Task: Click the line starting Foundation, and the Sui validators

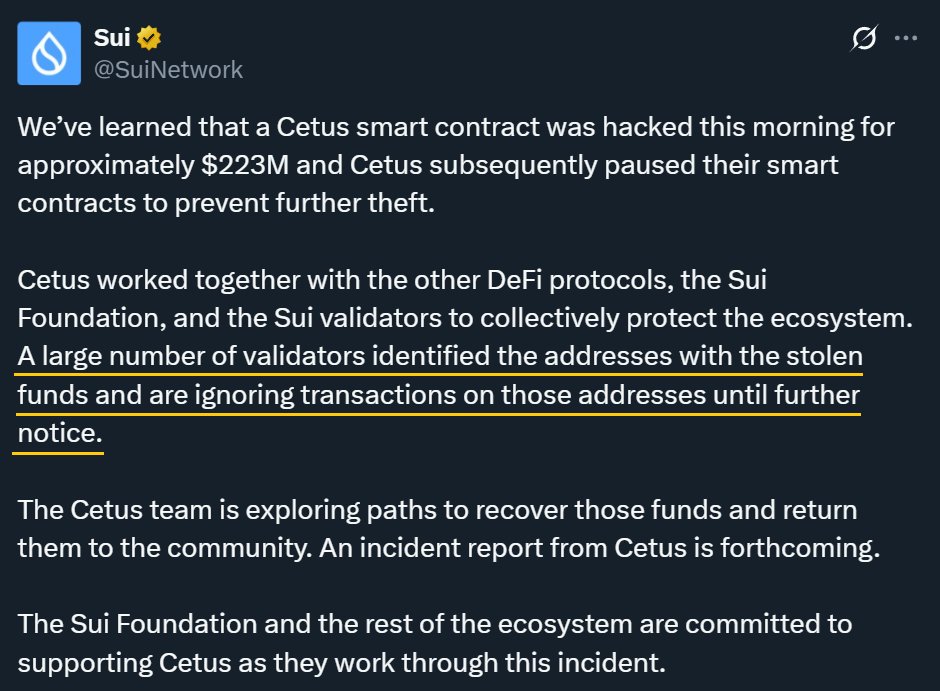Action: click(x=465, y=318)
